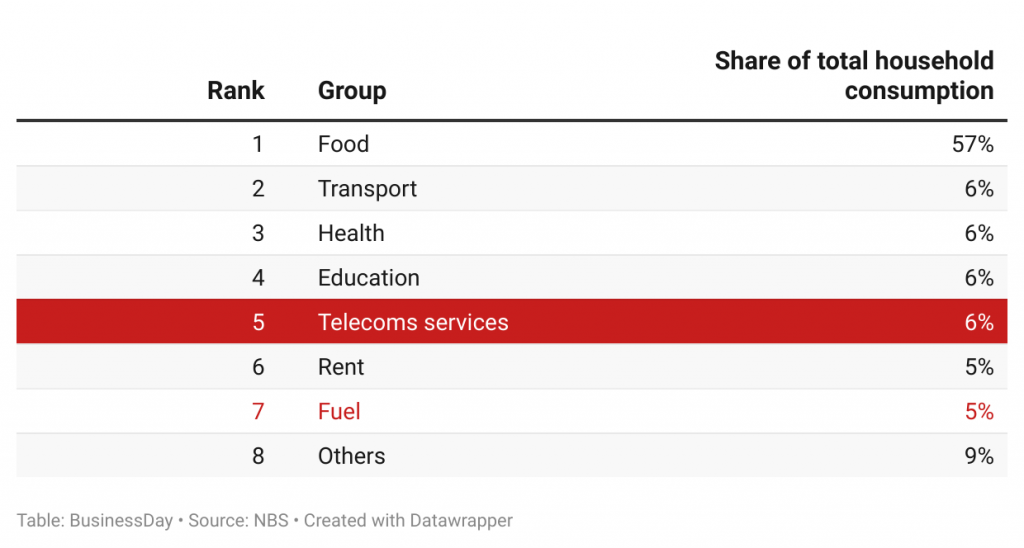Select the red Fuel label
Screen dimensions: 1024x548
click(x=339, y=411)
